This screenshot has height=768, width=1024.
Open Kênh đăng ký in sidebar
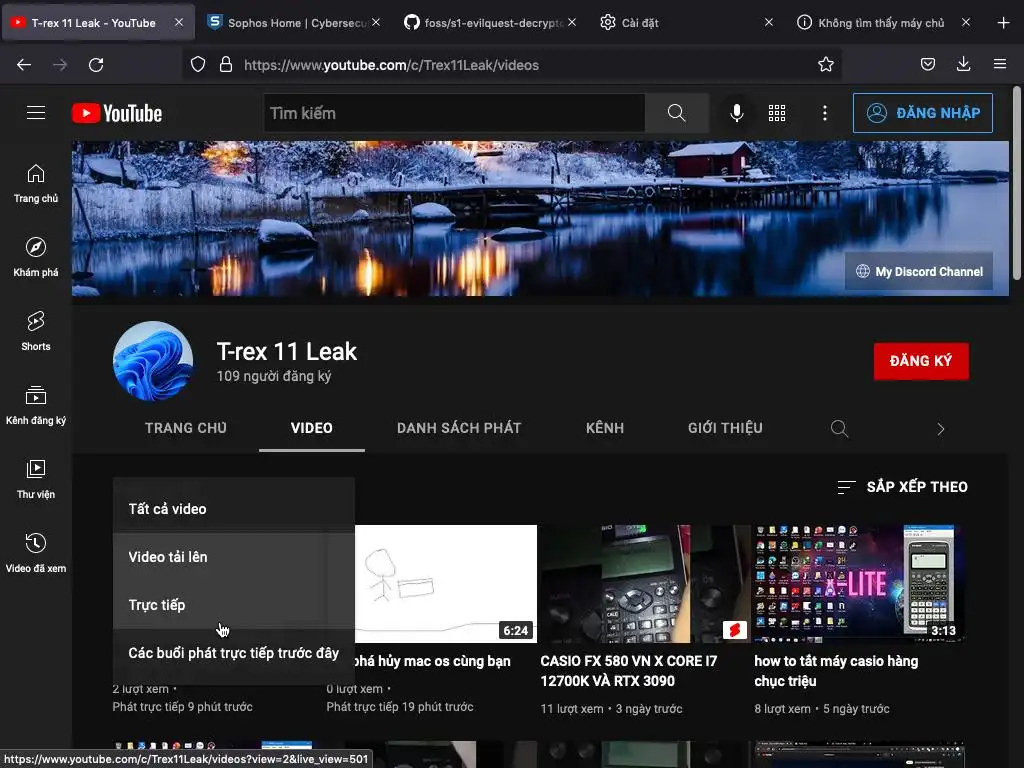click(36, 405)
